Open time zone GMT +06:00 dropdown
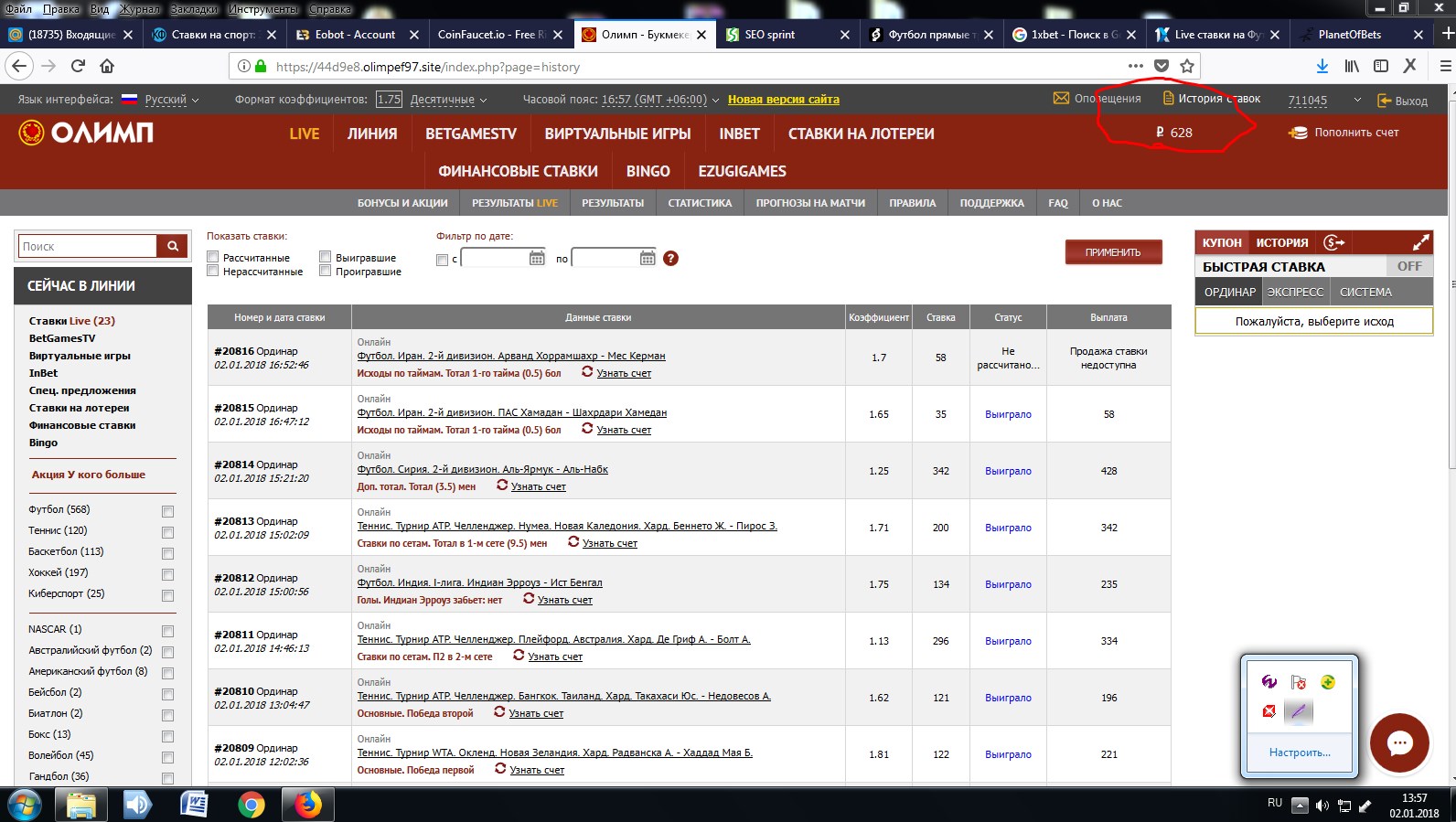Image resolution: width=1456 pixels, height=822 pixels. [660, 100]
